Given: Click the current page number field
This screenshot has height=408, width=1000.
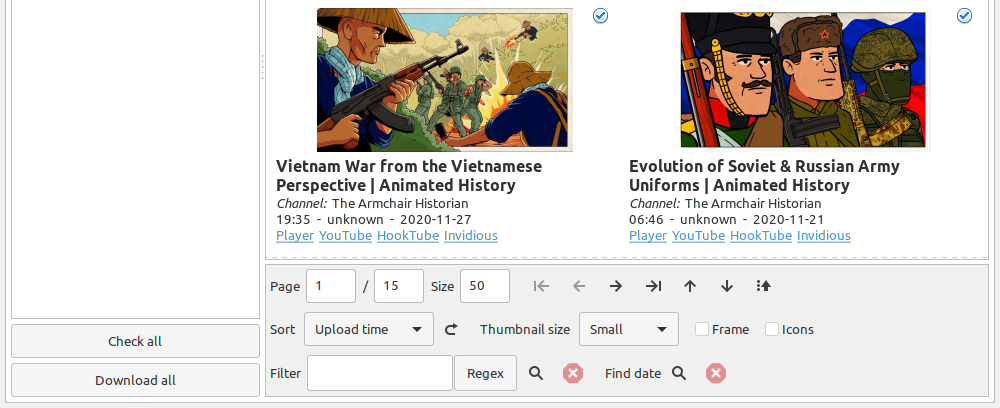Looking at the screenshot, I should (x=331, y=286).
